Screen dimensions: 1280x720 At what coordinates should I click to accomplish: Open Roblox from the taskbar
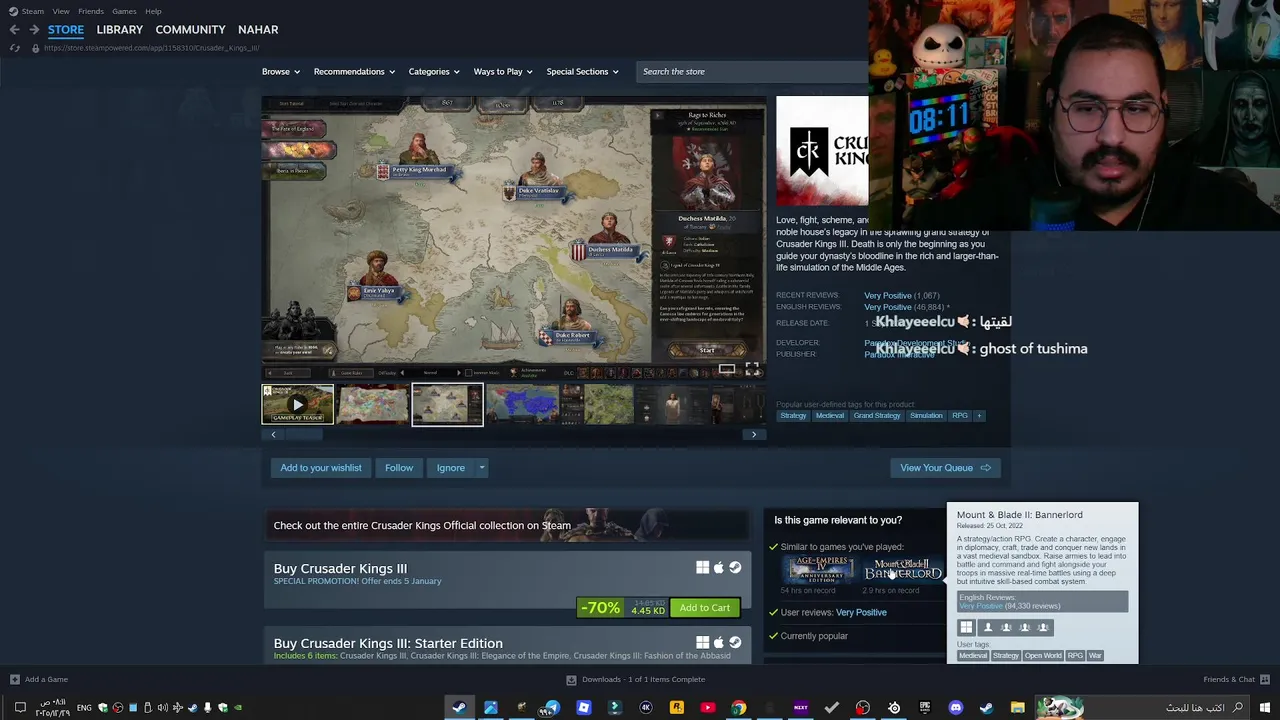pyautogui.click(x=584, y=707)
